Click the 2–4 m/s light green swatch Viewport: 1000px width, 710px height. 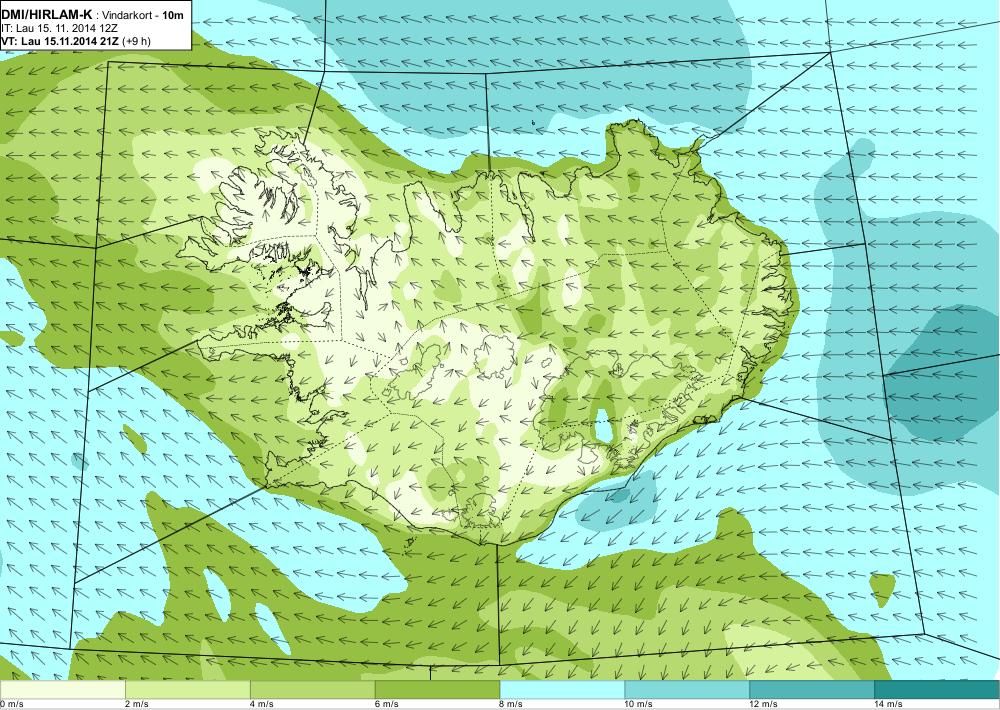coord(188,690)
